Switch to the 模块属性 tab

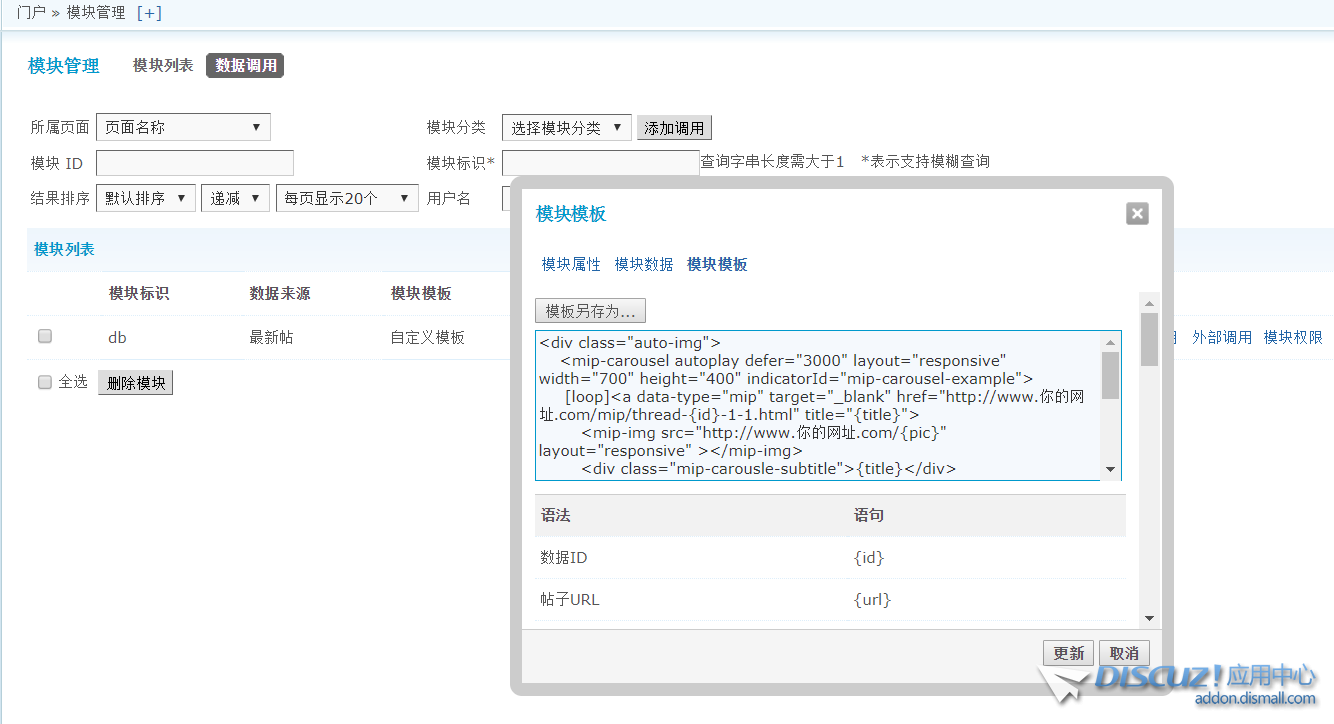571,264
